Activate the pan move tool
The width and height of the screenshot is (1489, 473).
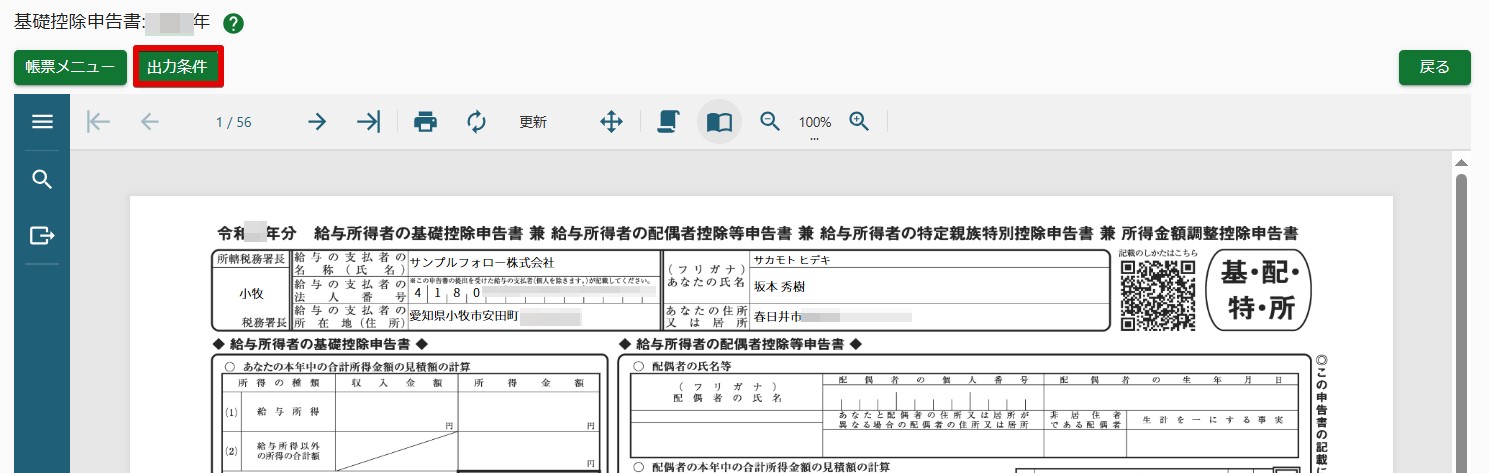coord(611,122)
